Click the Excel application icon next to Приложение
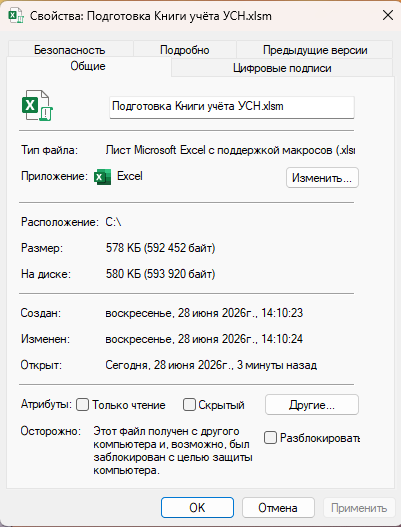The height and width of the screenshot is (527, 401). pyautogui.click(x=102, y=177)
